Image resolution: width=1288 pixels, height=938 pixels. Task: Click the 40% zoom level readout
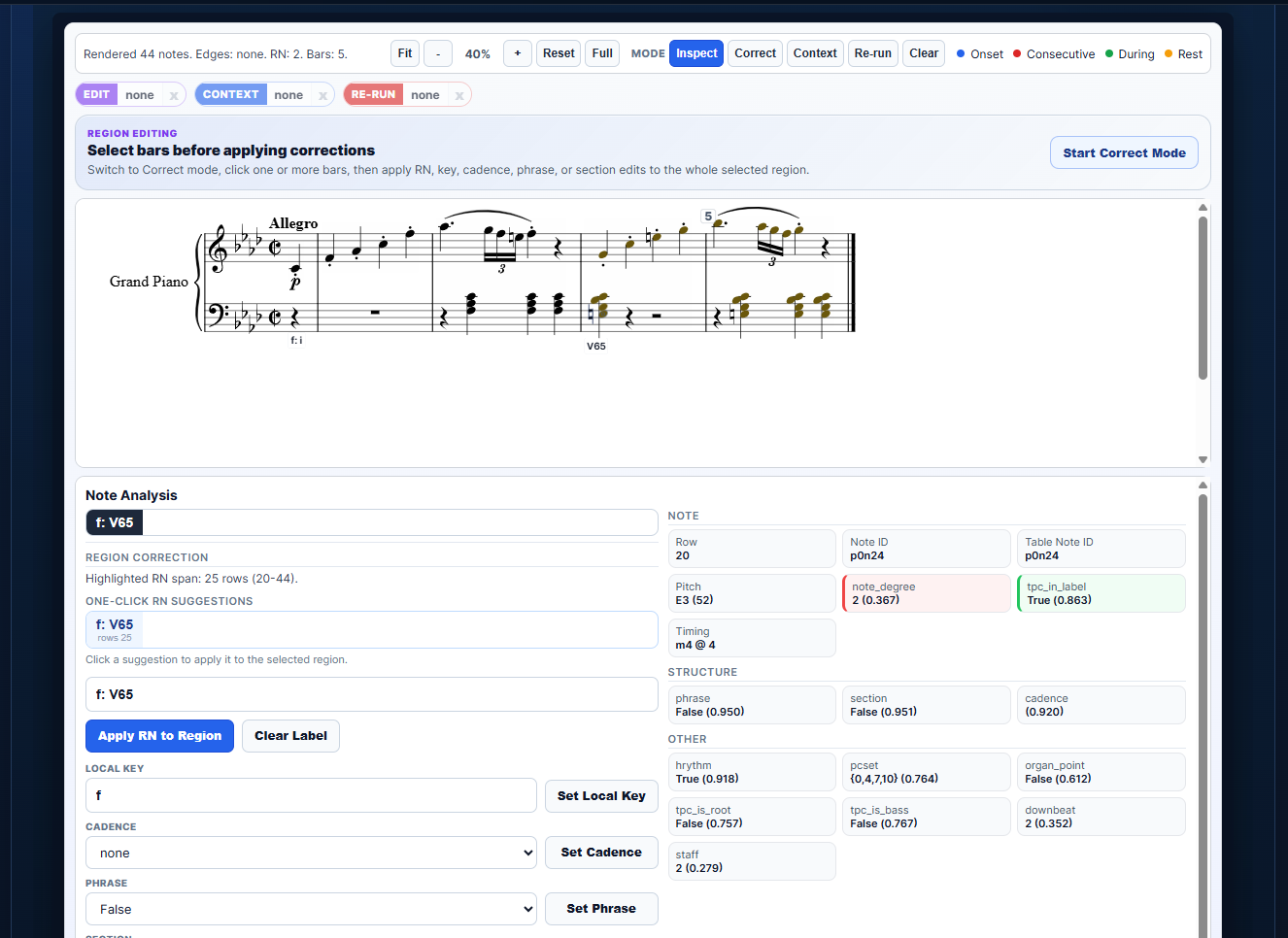tap(478, 54)
